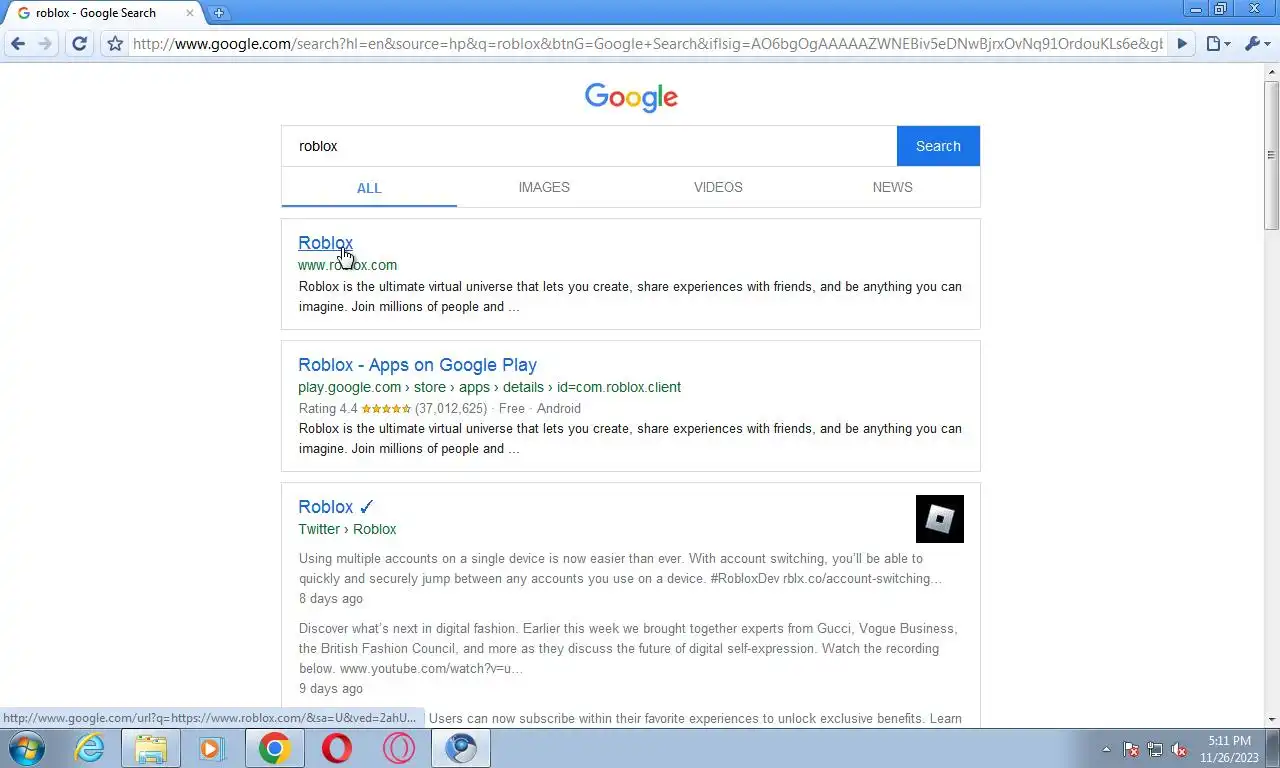This screenshot has height=768, width=1280.
Task: Click the Go arrow beside the address bar
Action: coord(1182,44)
